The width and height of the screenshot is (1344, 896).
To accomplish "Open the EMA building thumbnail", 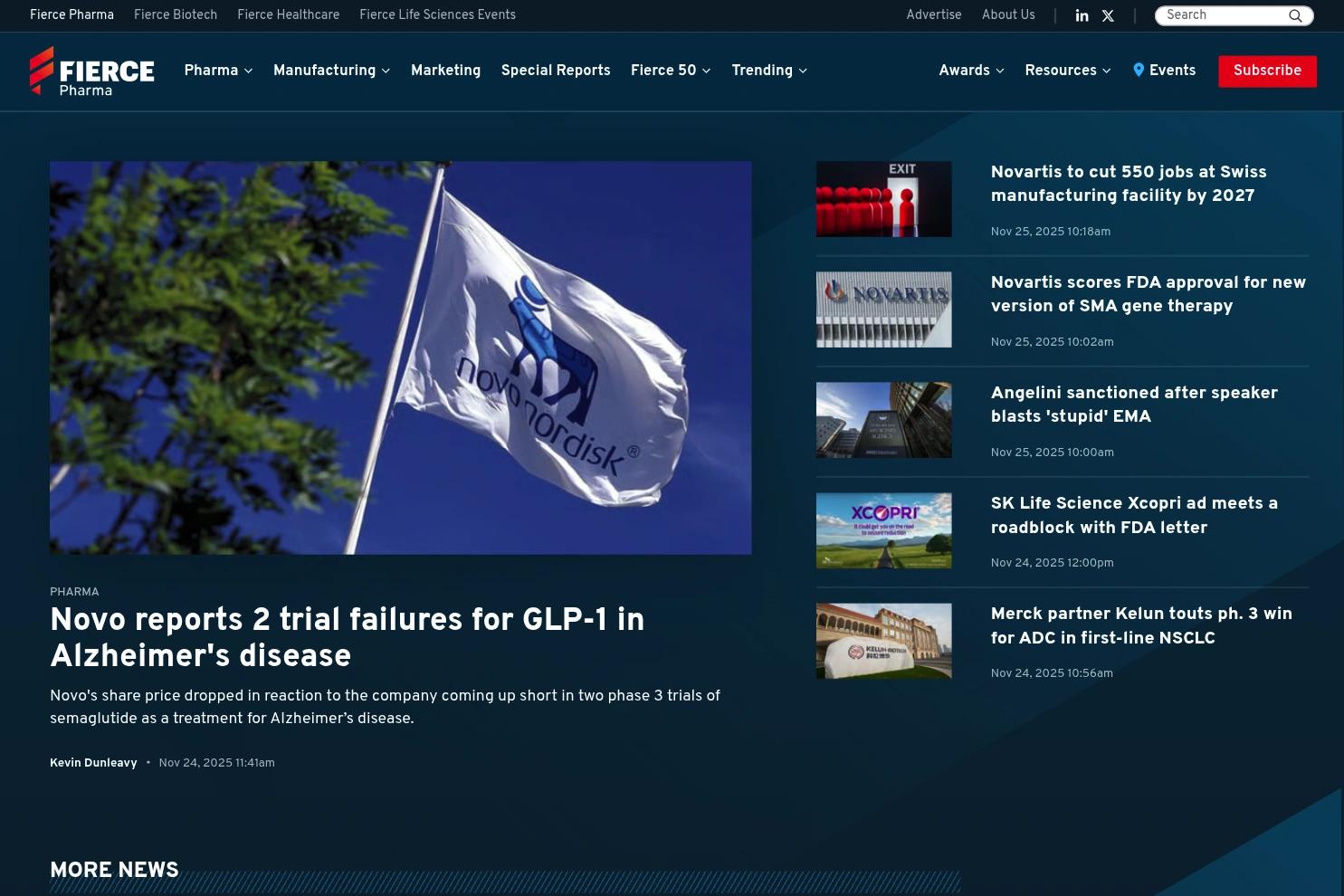I will tap(883, 420).
